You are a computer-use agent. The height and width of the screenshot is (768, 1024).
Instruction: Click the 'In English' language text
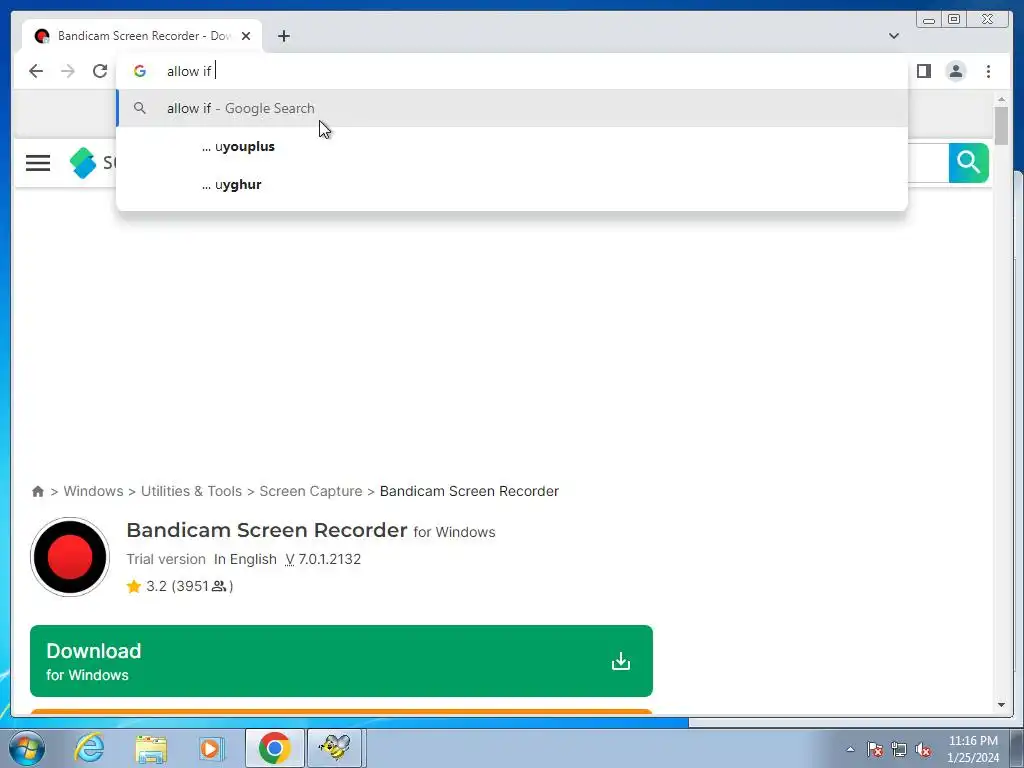(246, 559)
